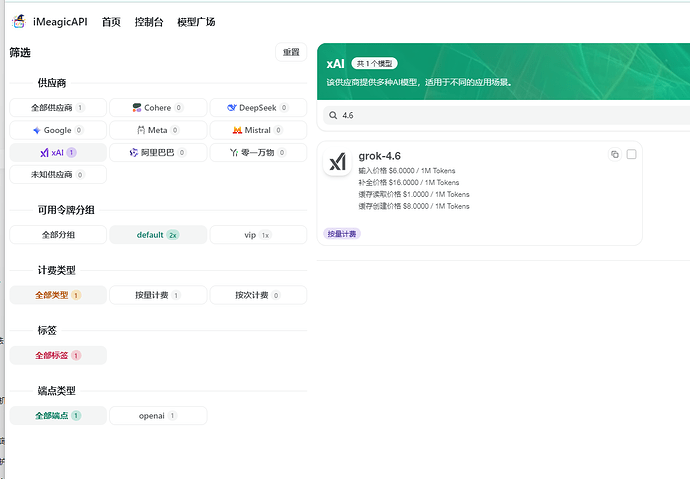The width and height of the screenshot is (690, 479).
Task: Click the iMeagicAPI brand name
Action: pyautogui.click(x=60, y=22)
